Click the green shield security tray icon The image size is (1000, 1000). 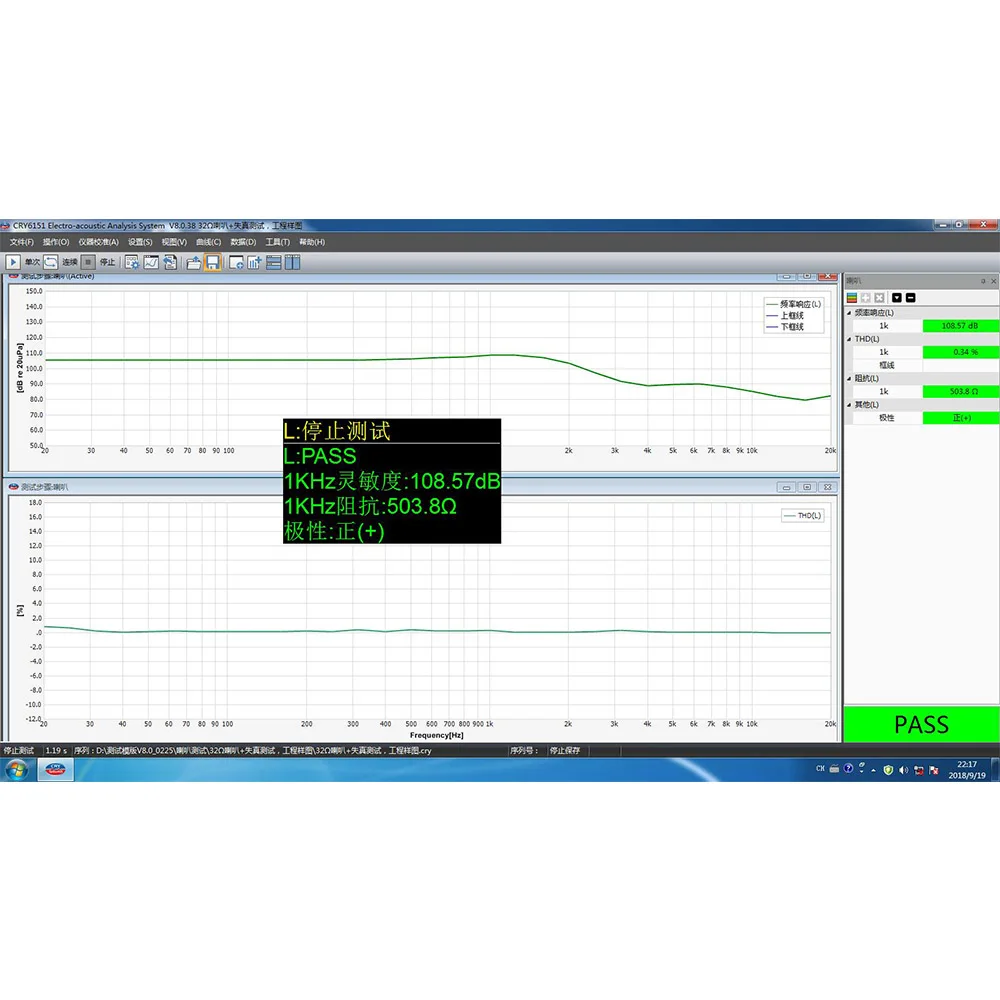coord(888,770)
